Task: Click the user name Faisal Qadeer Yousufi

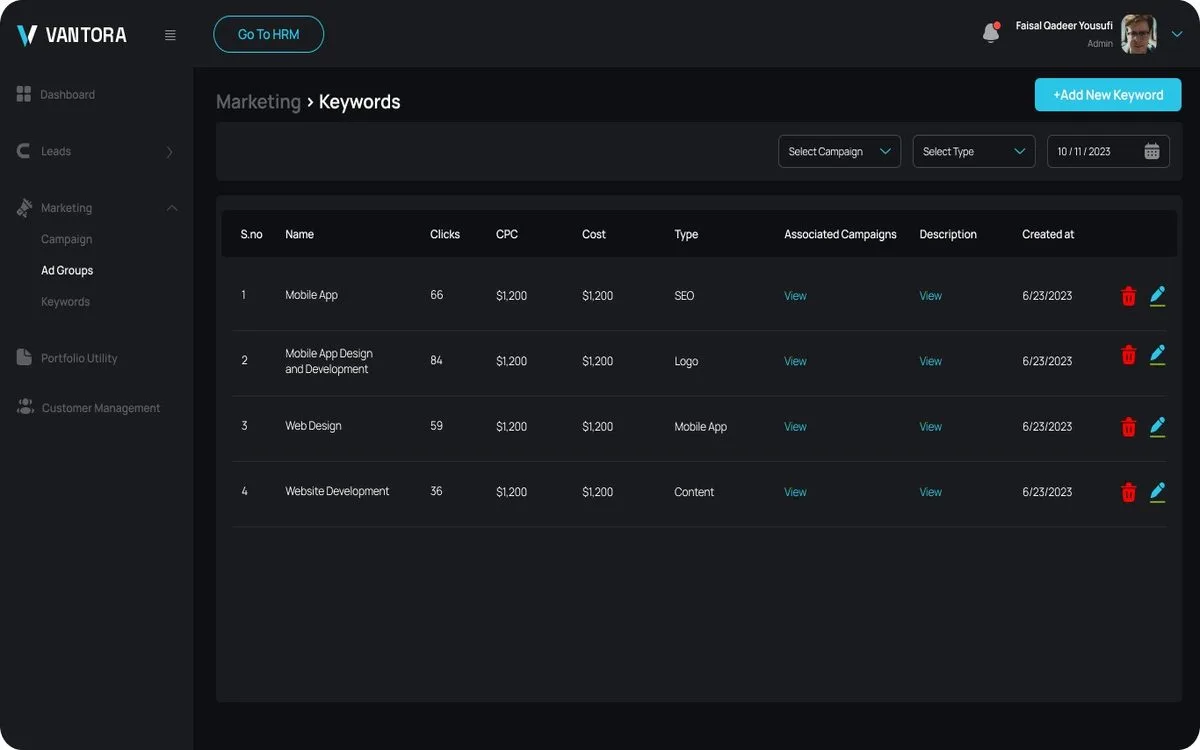Action: click(1064, 26)
